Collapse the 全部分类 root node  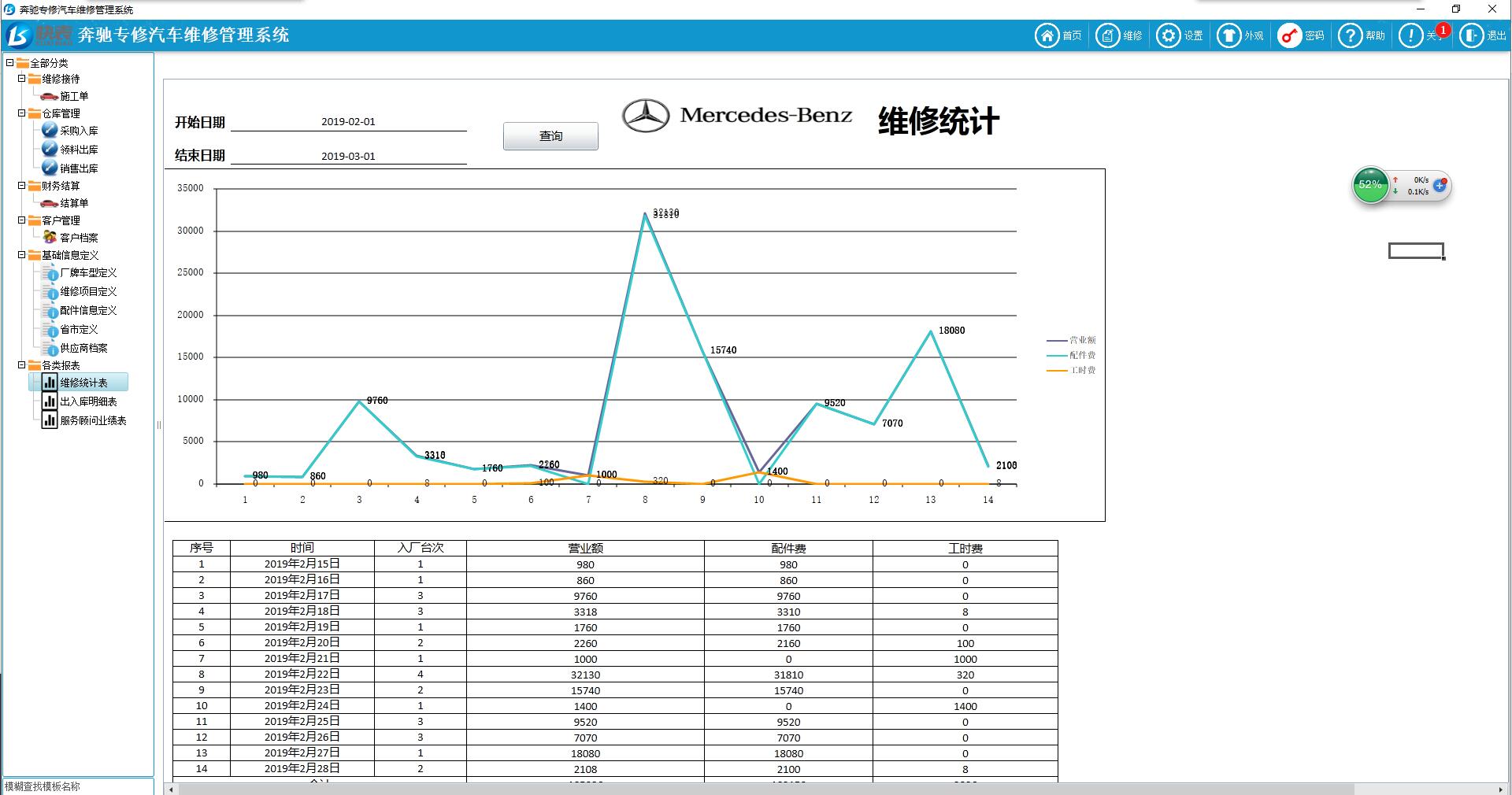point(9,62)
